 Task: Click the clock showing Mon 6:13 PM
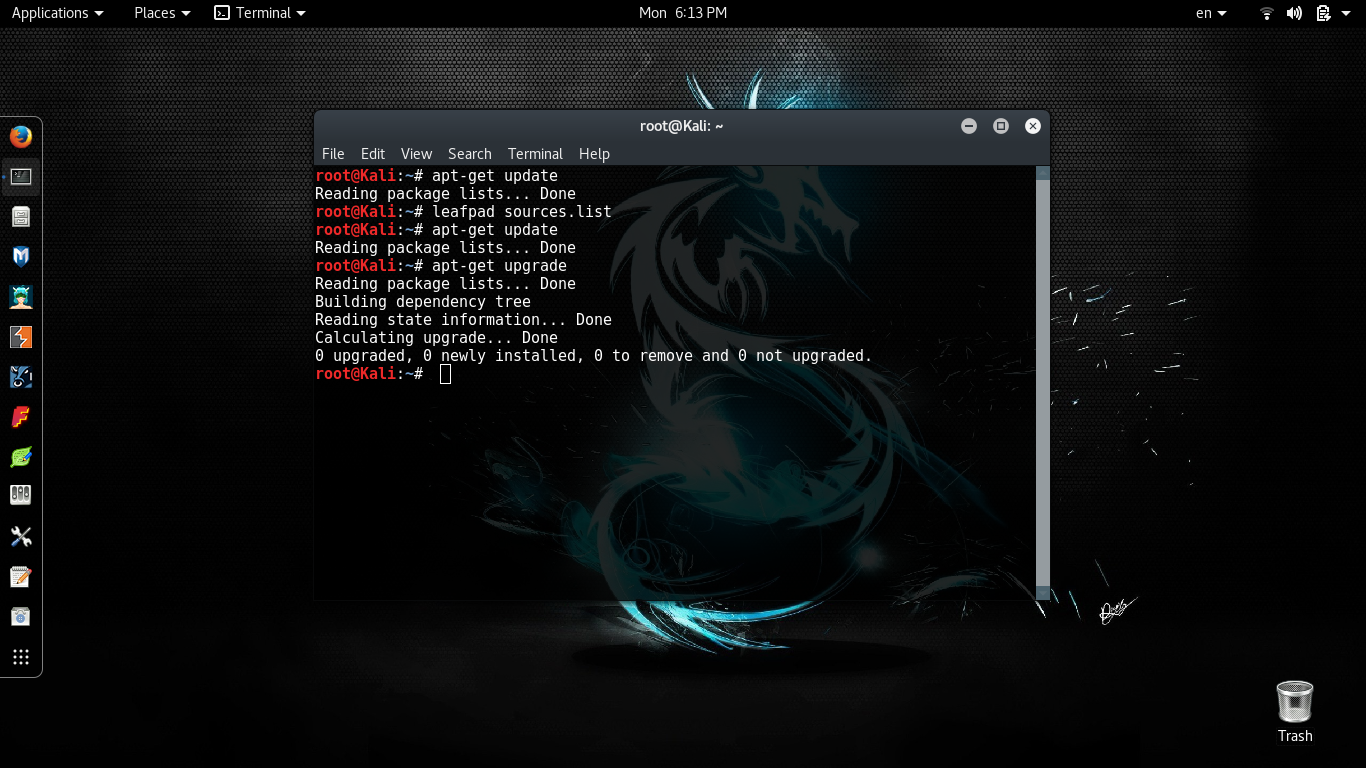[x=683, y=13]
